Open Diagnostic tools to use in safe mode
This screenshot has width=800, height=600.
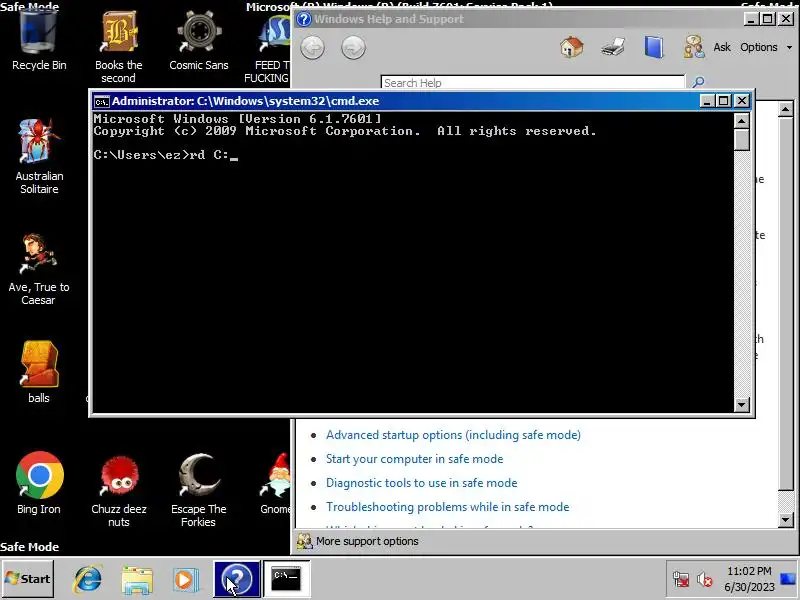pos(421,483)
